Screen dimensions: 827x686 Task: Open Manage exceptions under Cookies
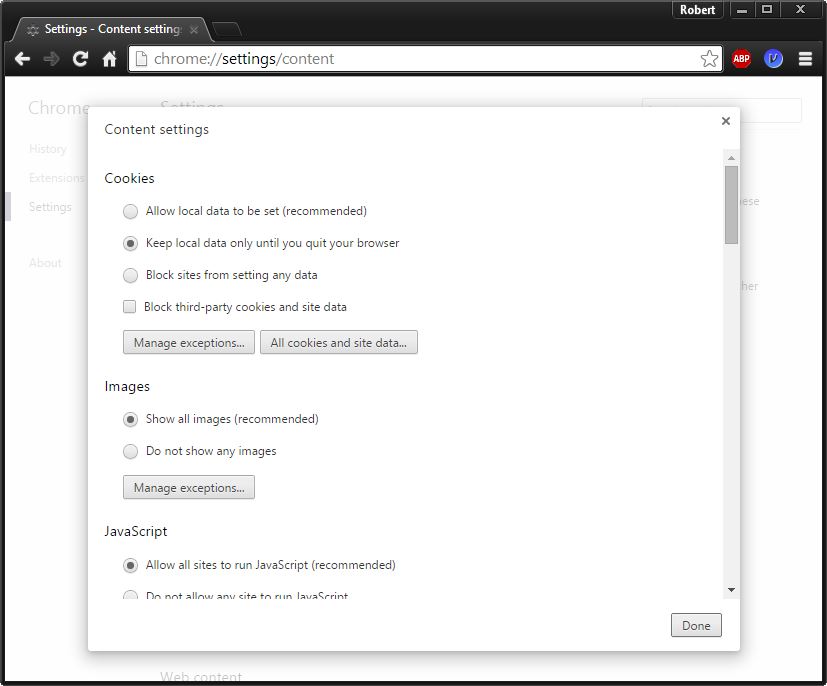(188, 343)
